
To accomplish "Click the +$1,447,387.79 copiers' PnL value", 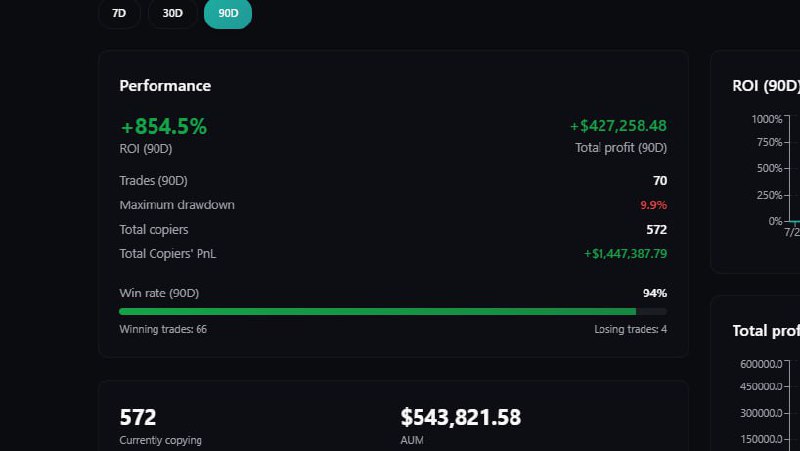I will (625, 254).
